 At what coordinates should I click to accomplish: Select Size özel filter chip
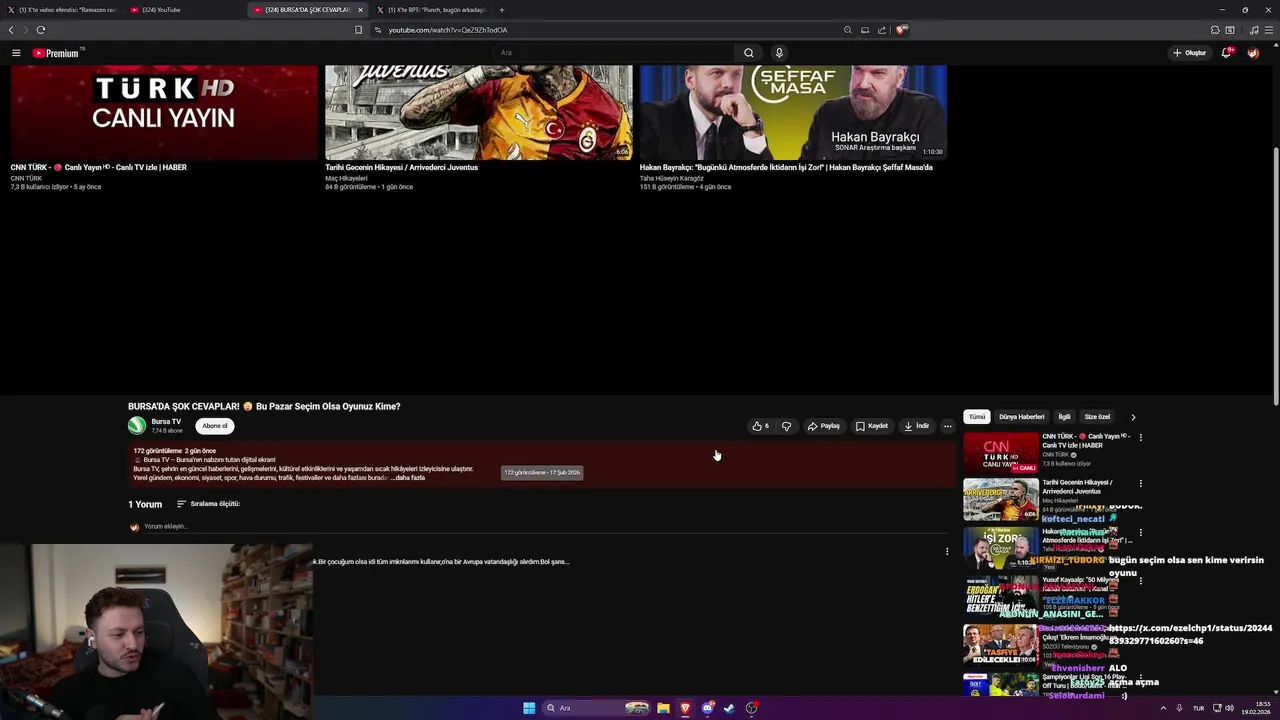1097,417
